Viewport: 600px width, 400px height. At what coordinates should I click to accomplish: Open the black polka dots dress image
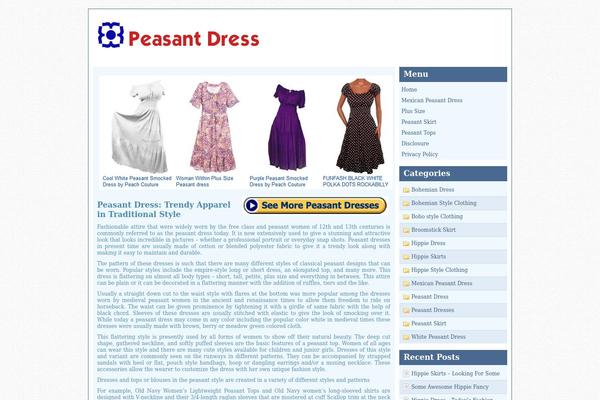click(x=359, y=126)
